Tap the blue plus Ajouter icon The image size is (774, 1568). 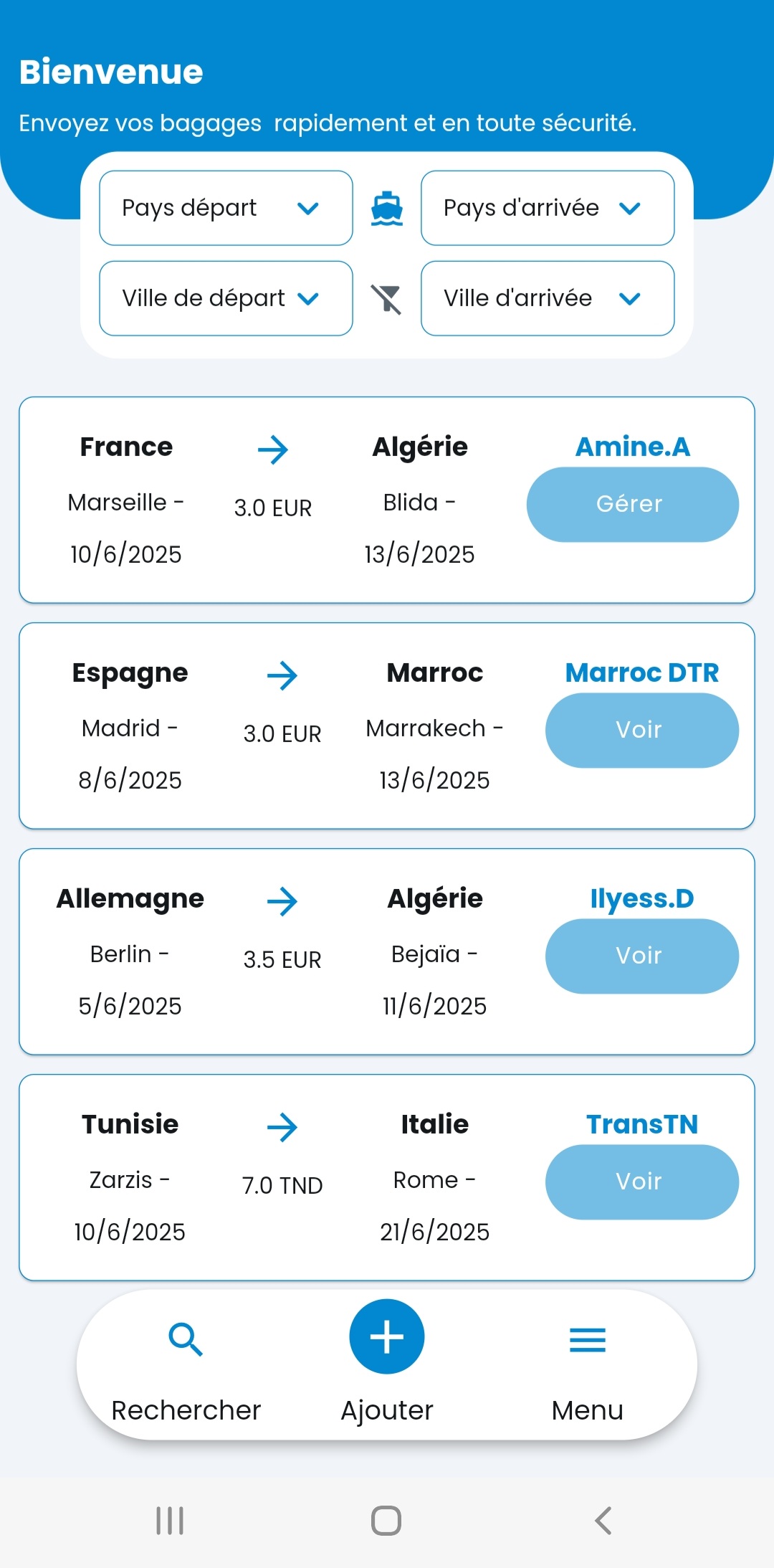click(x=387, y=1336)
